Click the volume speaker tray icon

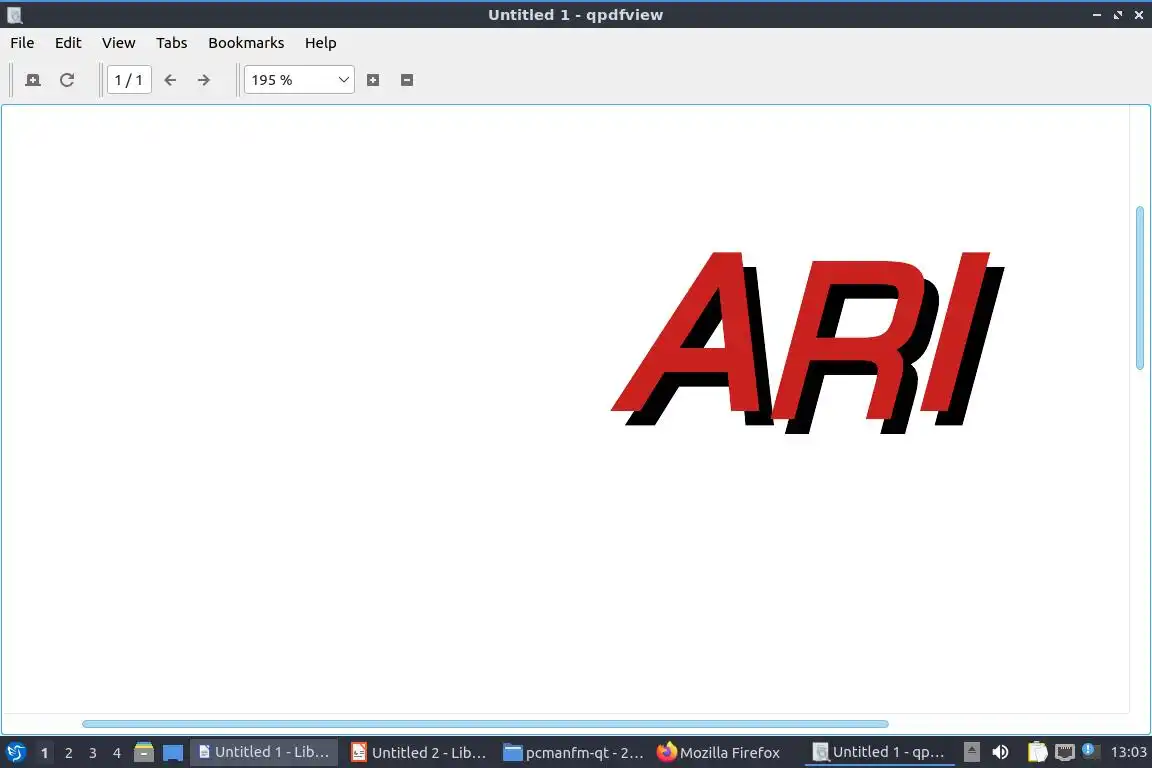[x=1000, y=753]
